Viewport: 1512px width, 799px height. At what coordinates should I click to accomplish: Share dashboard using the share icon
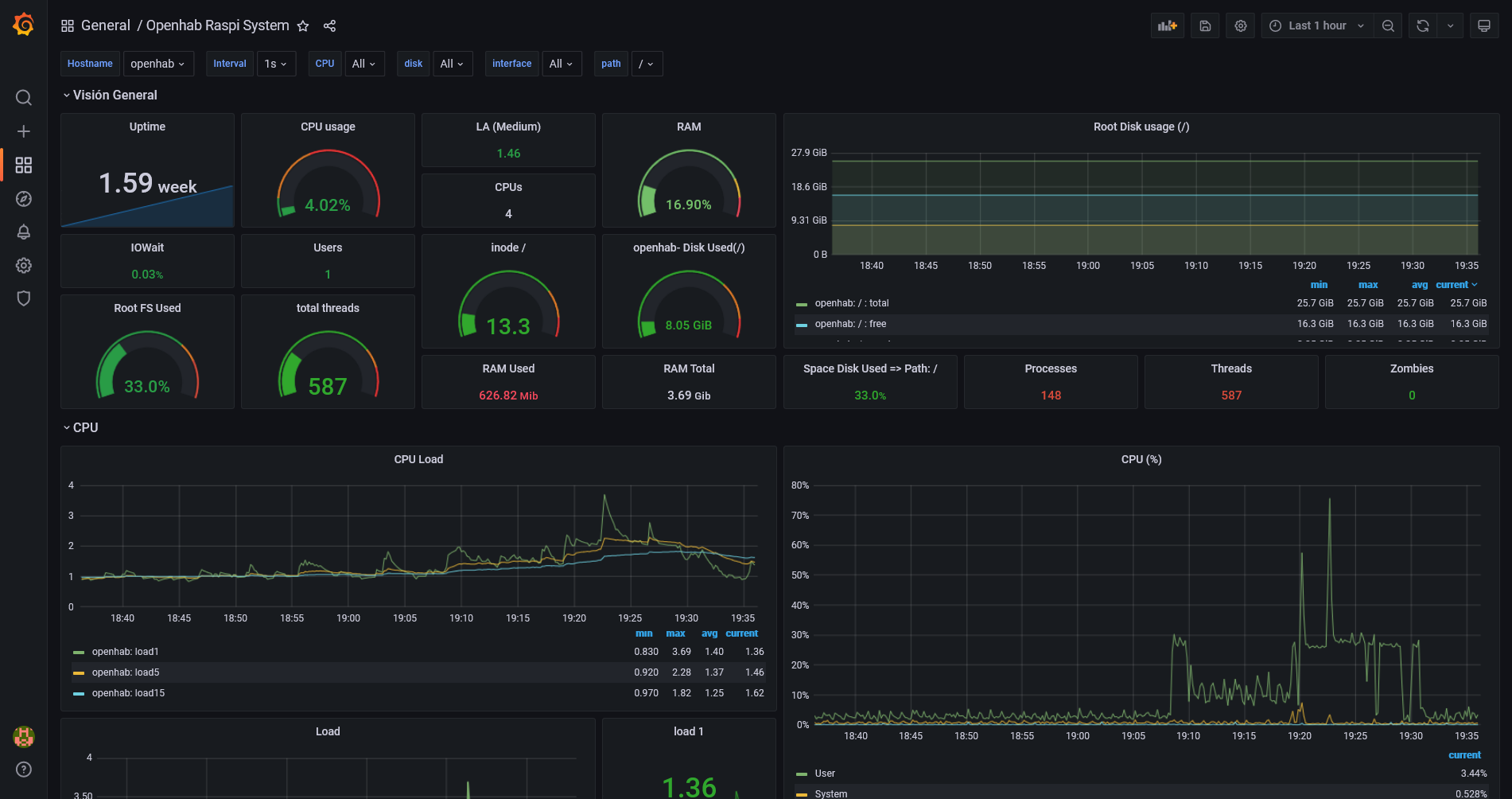click(x=329, y=26)
